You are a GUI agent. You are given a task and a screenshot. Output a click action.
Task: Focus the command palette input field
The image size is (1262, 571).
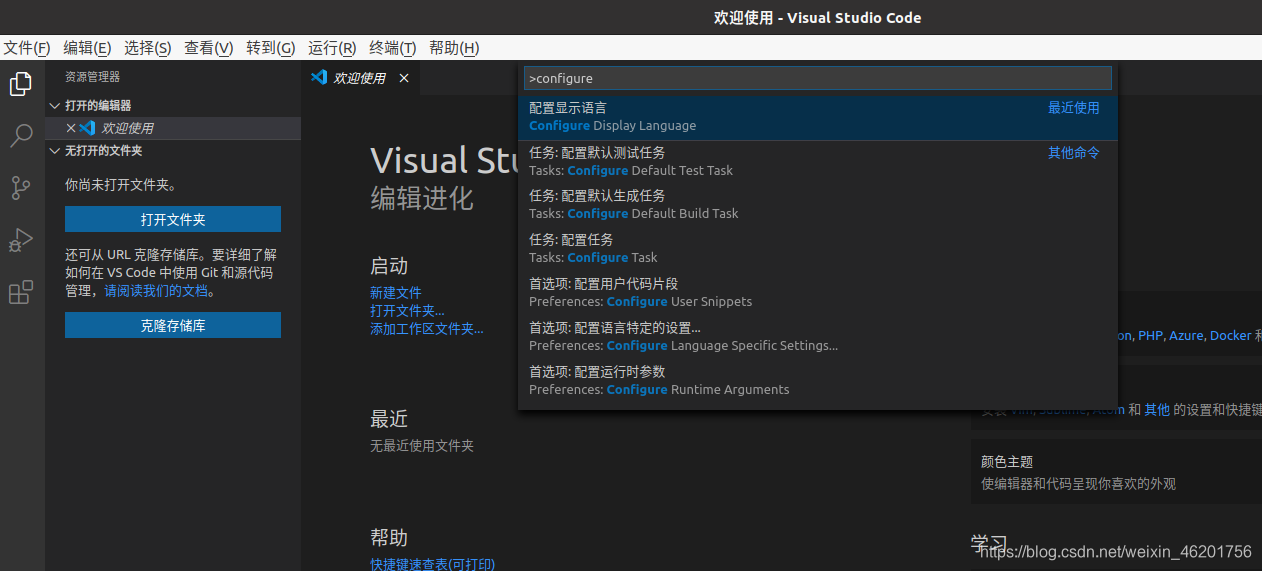(x=818, y=78)
